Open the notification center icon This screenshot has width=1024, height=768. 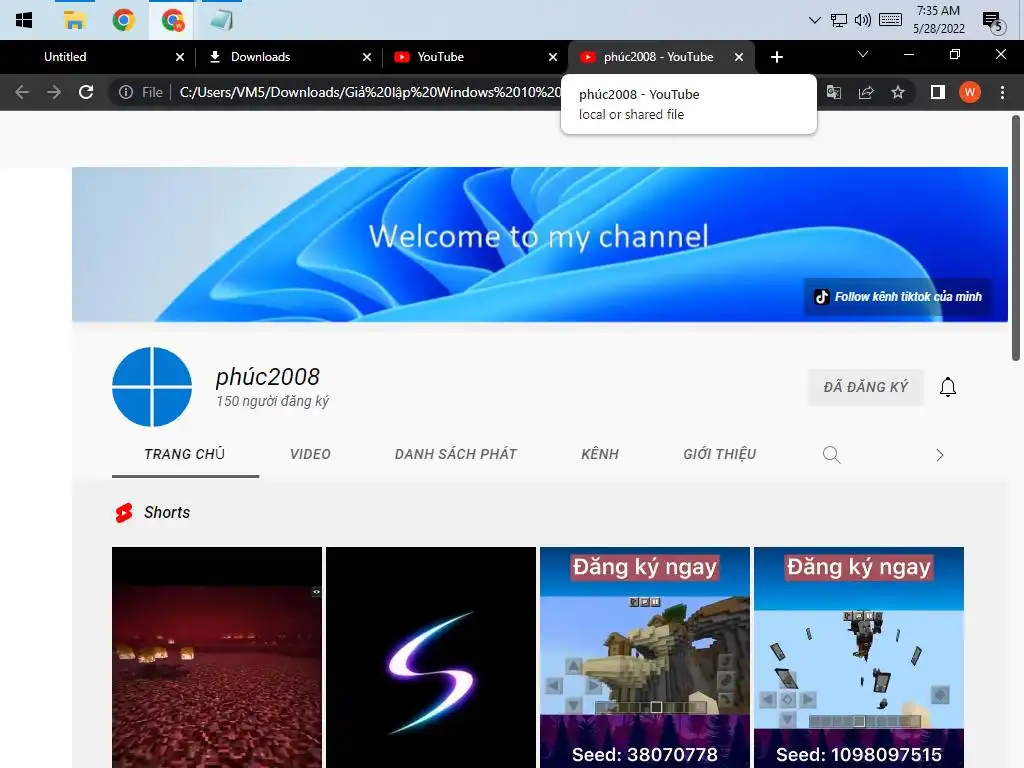(993, 22)
